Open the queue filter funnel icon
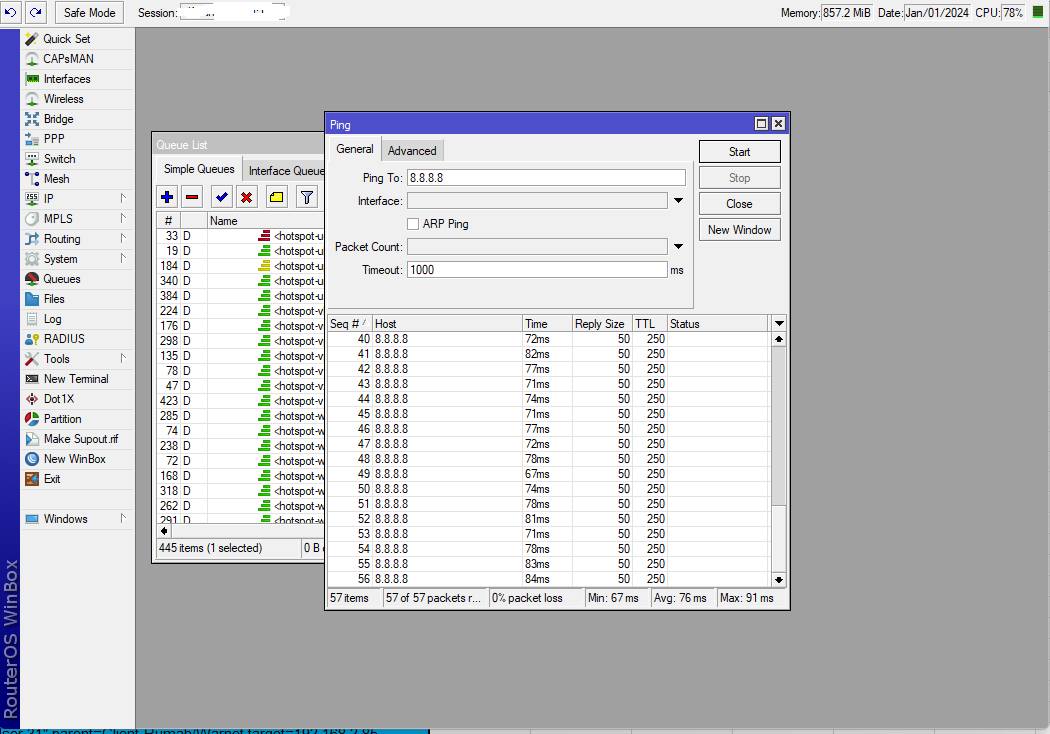 click(x=307, y=197)
